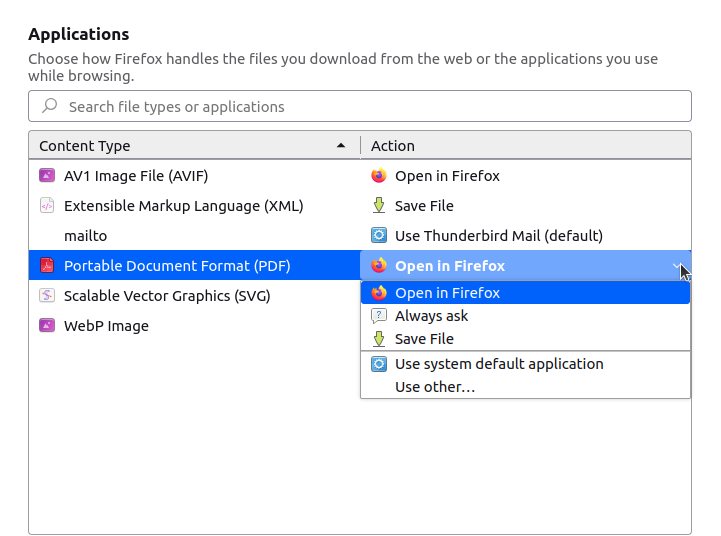Select 'Always ask' in the dropdown menu
The width and height of the screenshot is (721, 536).
tap(431, 316)
